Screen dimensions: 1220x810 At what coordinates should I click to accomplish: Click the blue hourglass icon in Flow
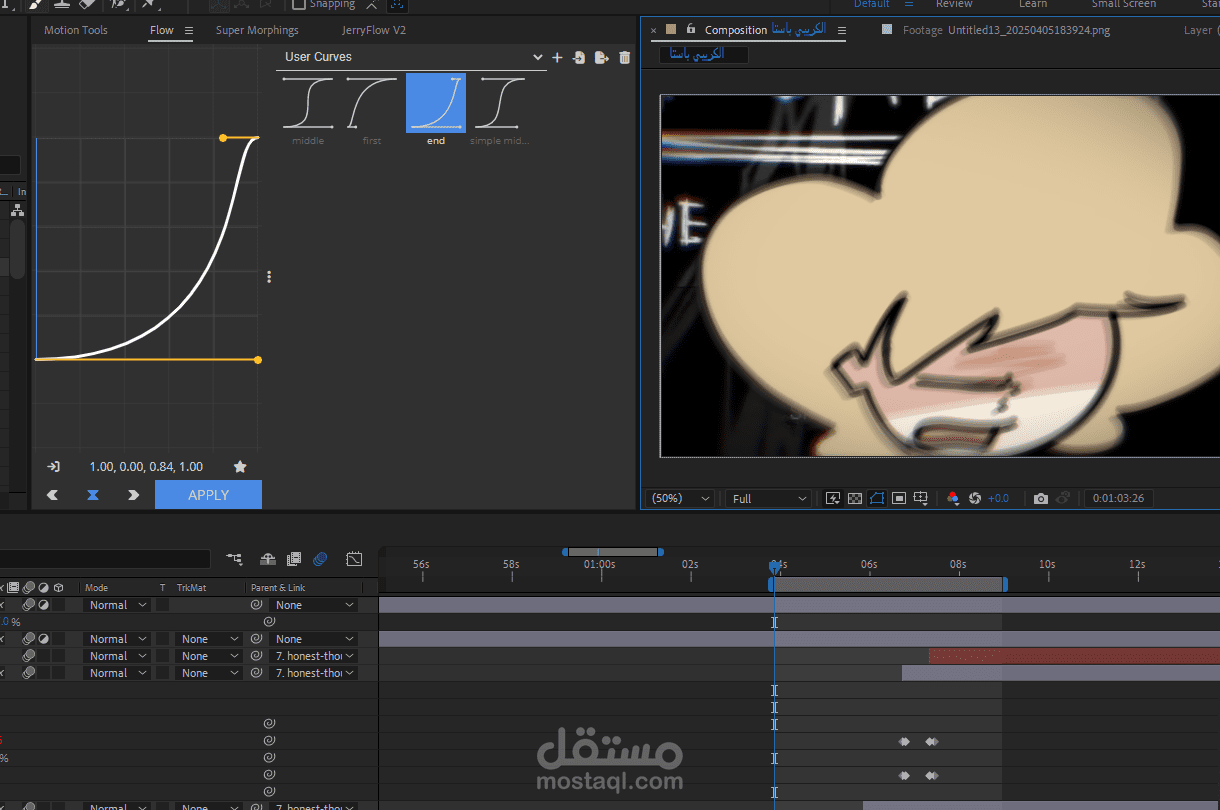click(93, 495)
